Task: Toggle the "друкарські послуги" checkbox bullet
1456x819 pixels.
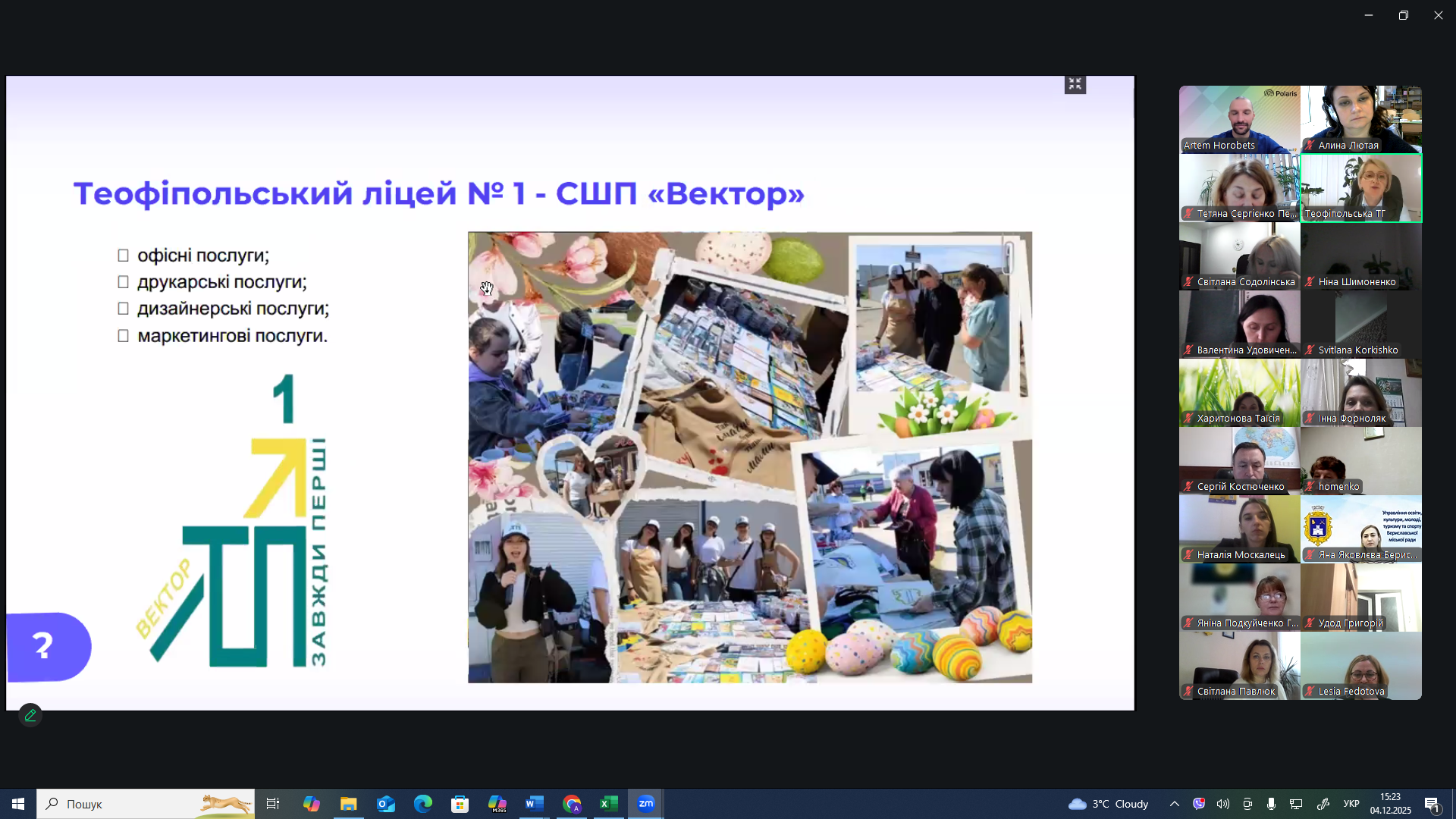Action: click(x=124, y=282)
